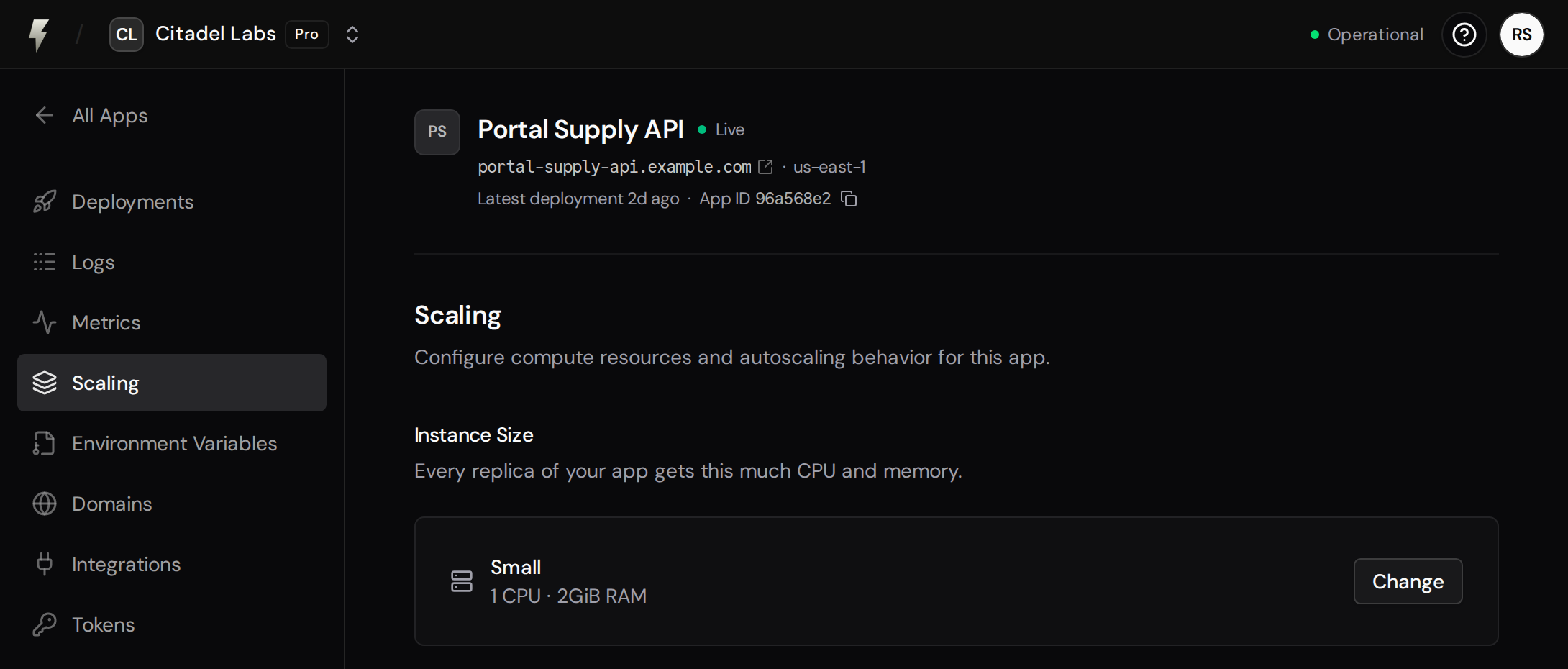1568x669 pixels.
Task: Click the Scaling page heading
Action: click(458, 315)
